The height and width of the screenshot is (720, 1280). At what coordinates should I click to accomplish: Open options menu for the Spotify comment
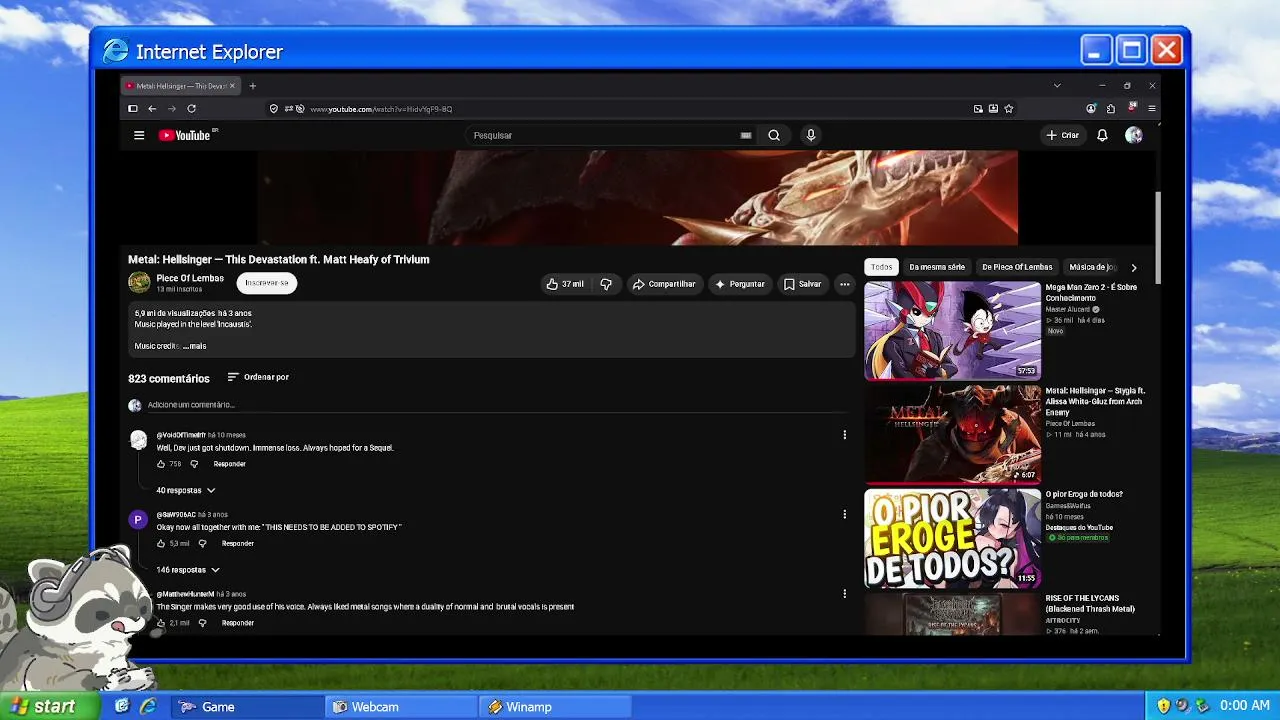tap(844, 514)
